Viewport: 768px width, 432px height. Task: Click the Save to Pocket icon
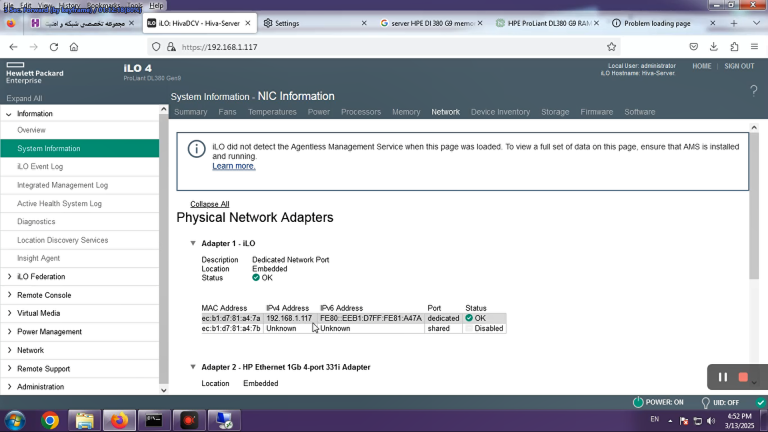(x=694, y=47)
